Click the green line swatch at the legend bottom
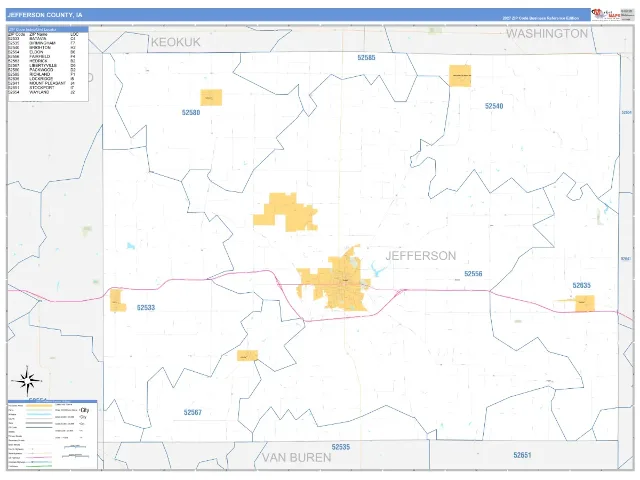The height and width of the screenshot is (480, 640). click(39, 466)
